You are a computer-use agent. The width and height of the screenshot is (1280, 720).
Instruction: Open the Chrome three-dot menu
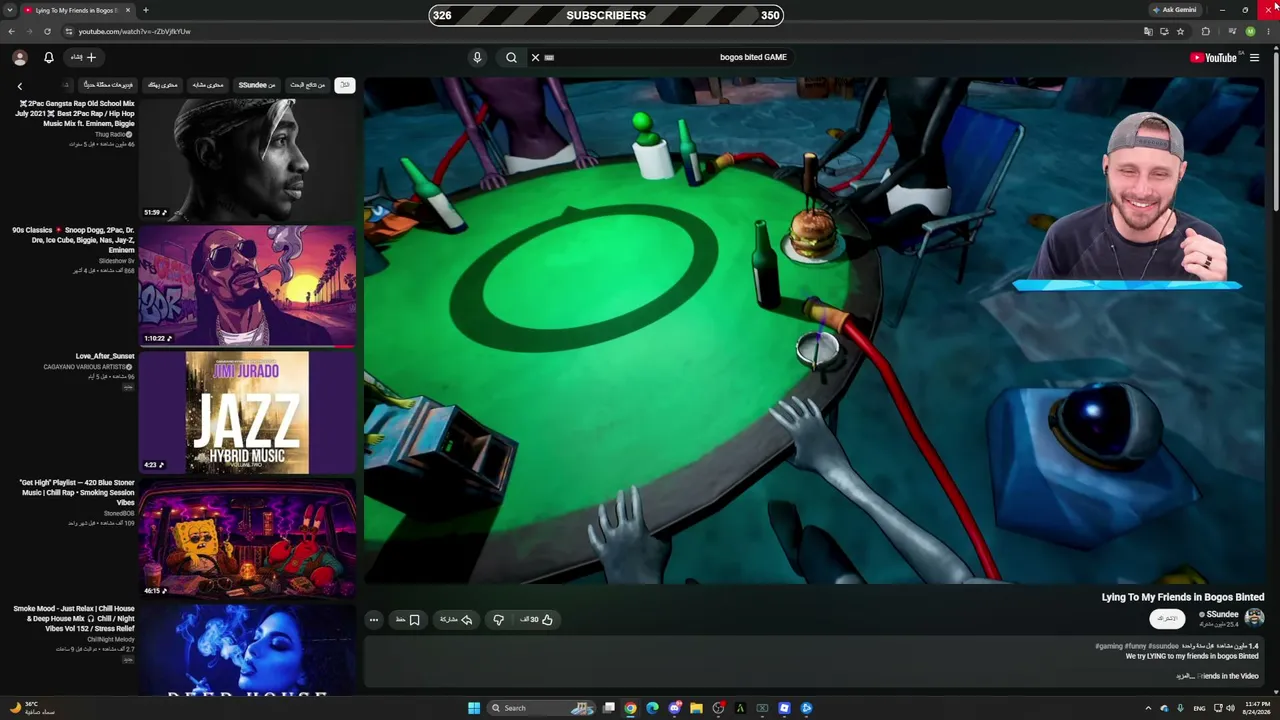point(1269,31)
